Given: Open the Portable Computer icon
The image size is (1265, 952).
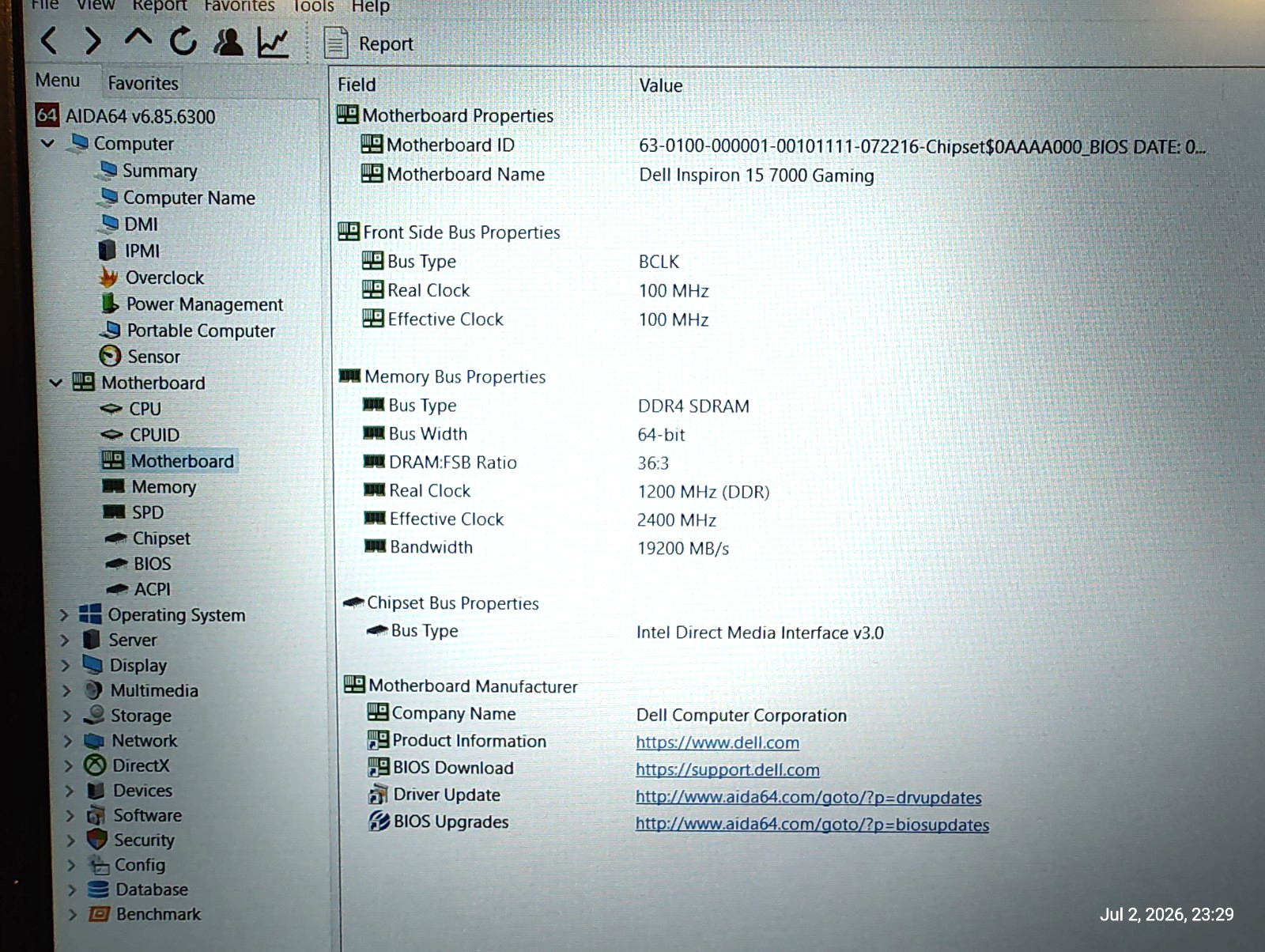Looking at the screenshot, I should (x=111, y=329).
